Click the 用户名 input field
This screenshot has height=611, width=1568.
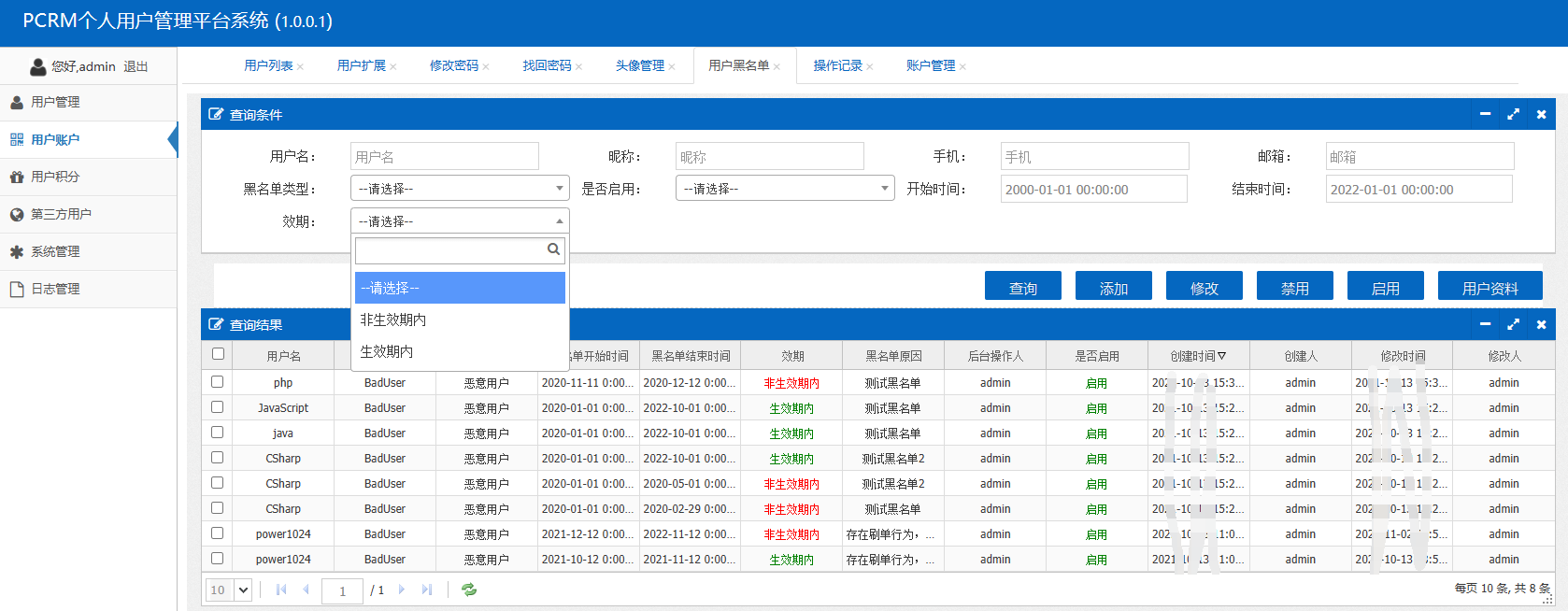click(444, 156)
